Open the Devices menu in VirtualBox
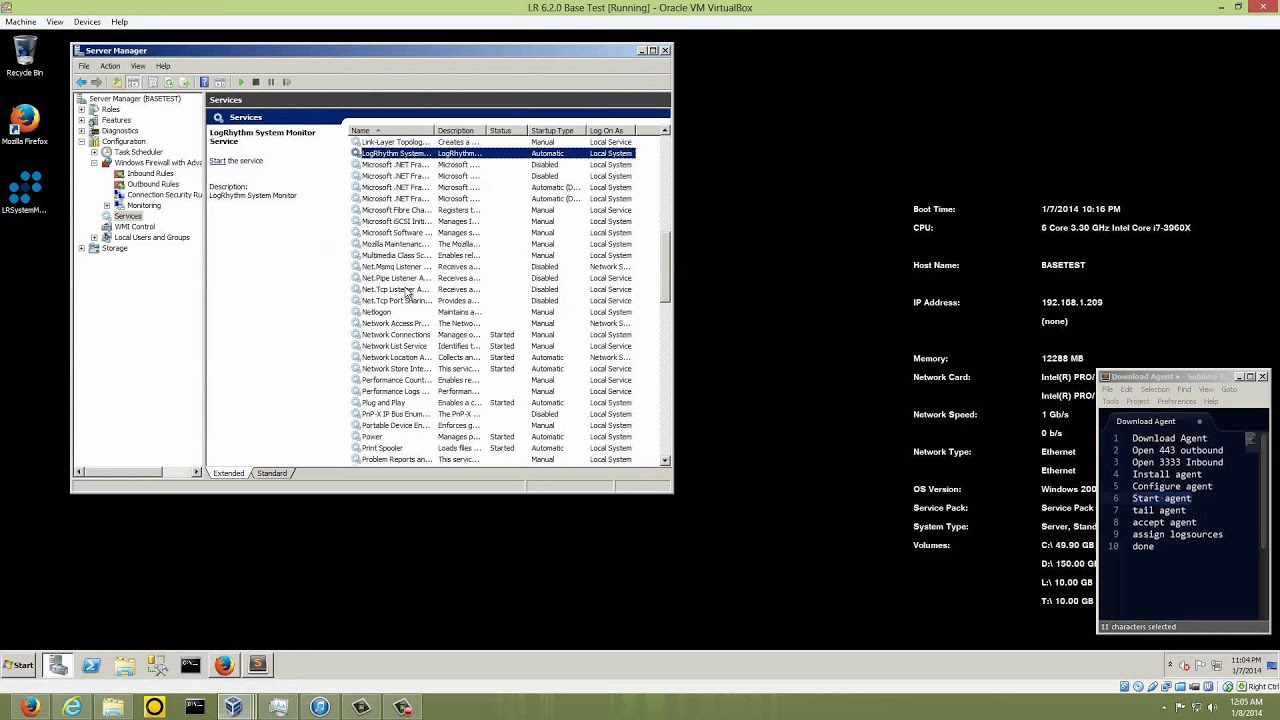 (x=87, y=22)
